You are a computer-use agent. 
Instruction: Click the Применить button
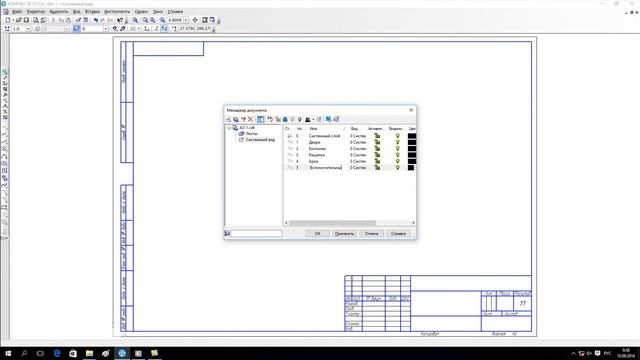click(x=344, y=233)
